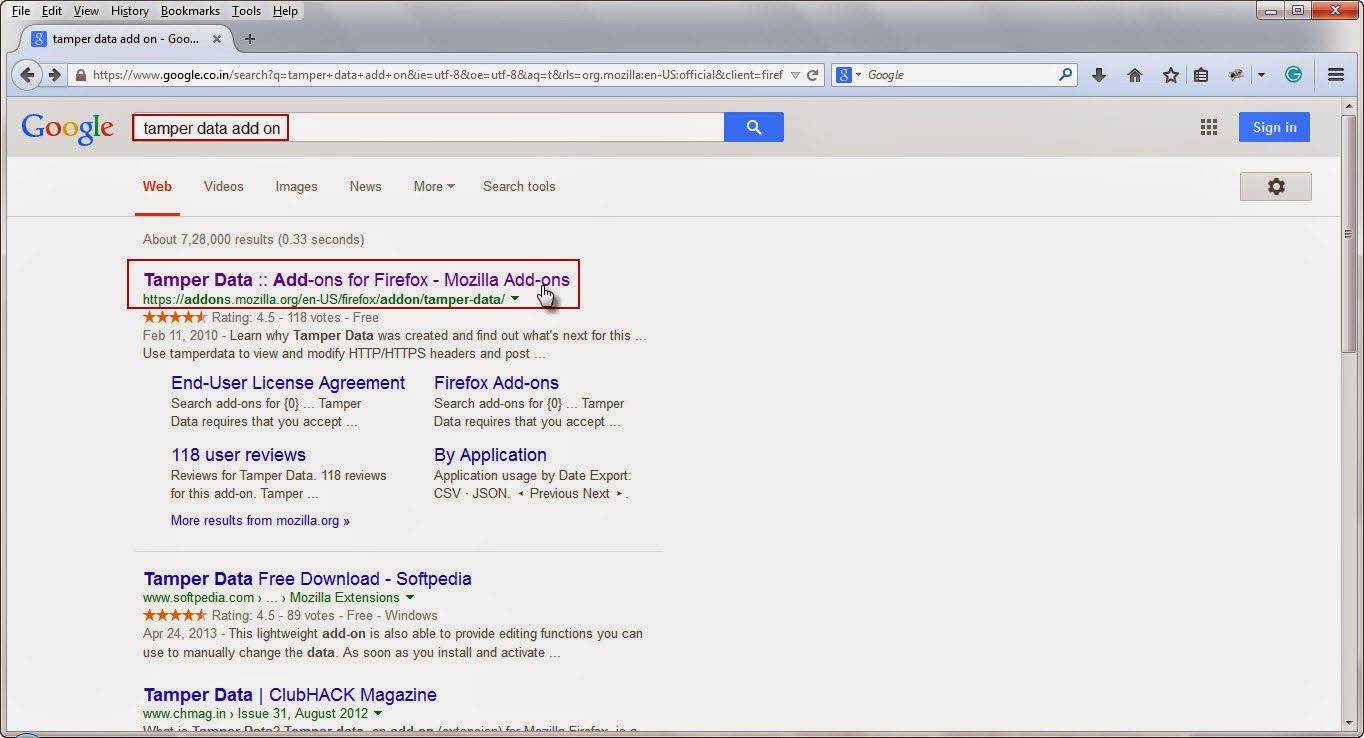1364x738 pixels.
Task: Open Tamper Data Add-ons for Firefox result
Action: (356, 280)
